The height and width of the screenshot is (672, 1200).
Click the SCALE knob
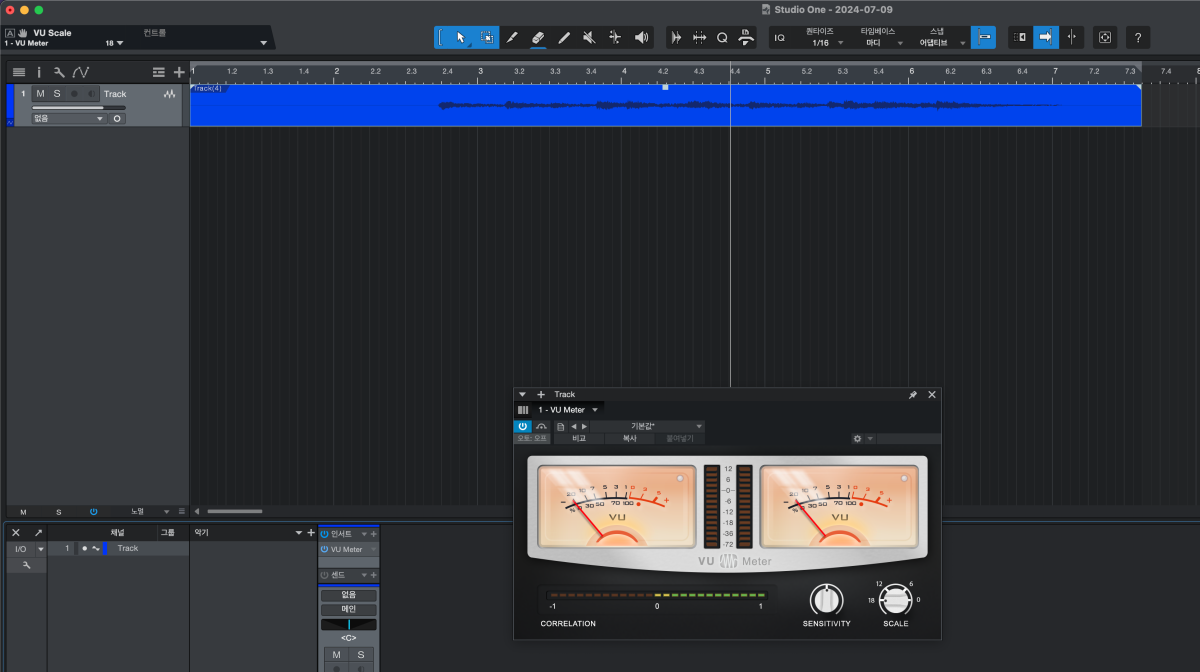point(895,600)
